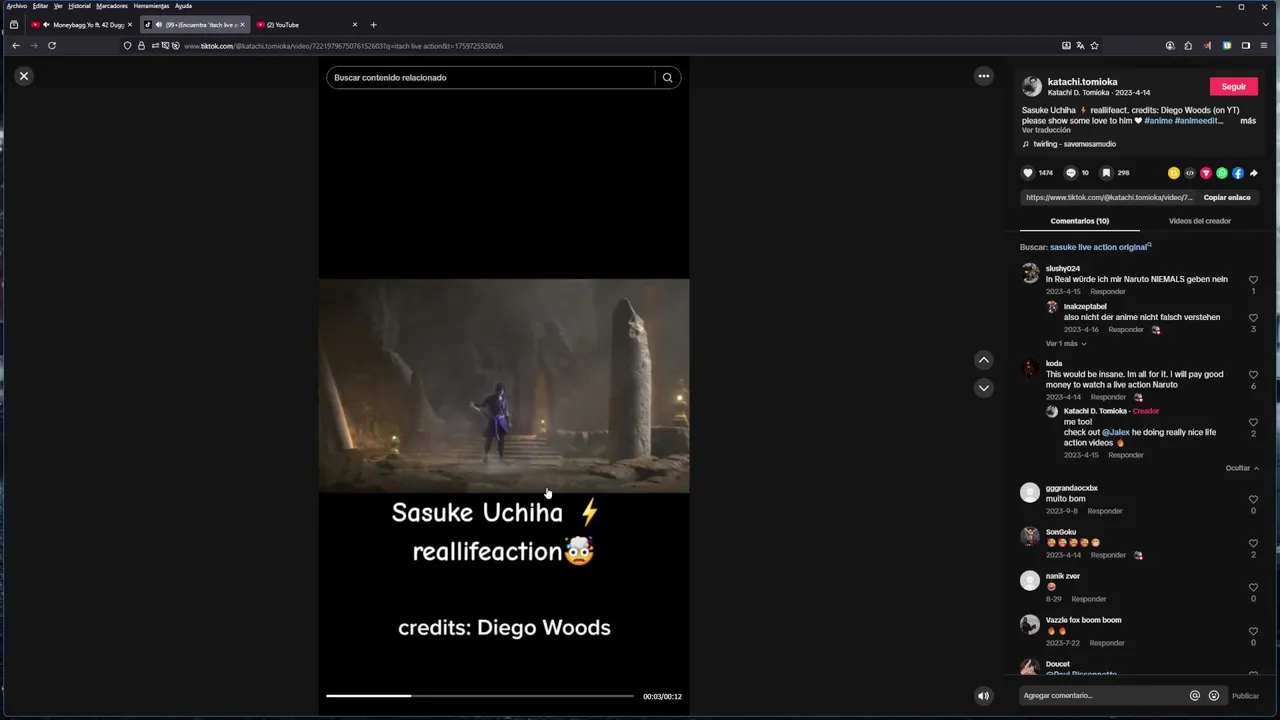Like koda's comment

pyautogui.click(x=1253, y=375)
